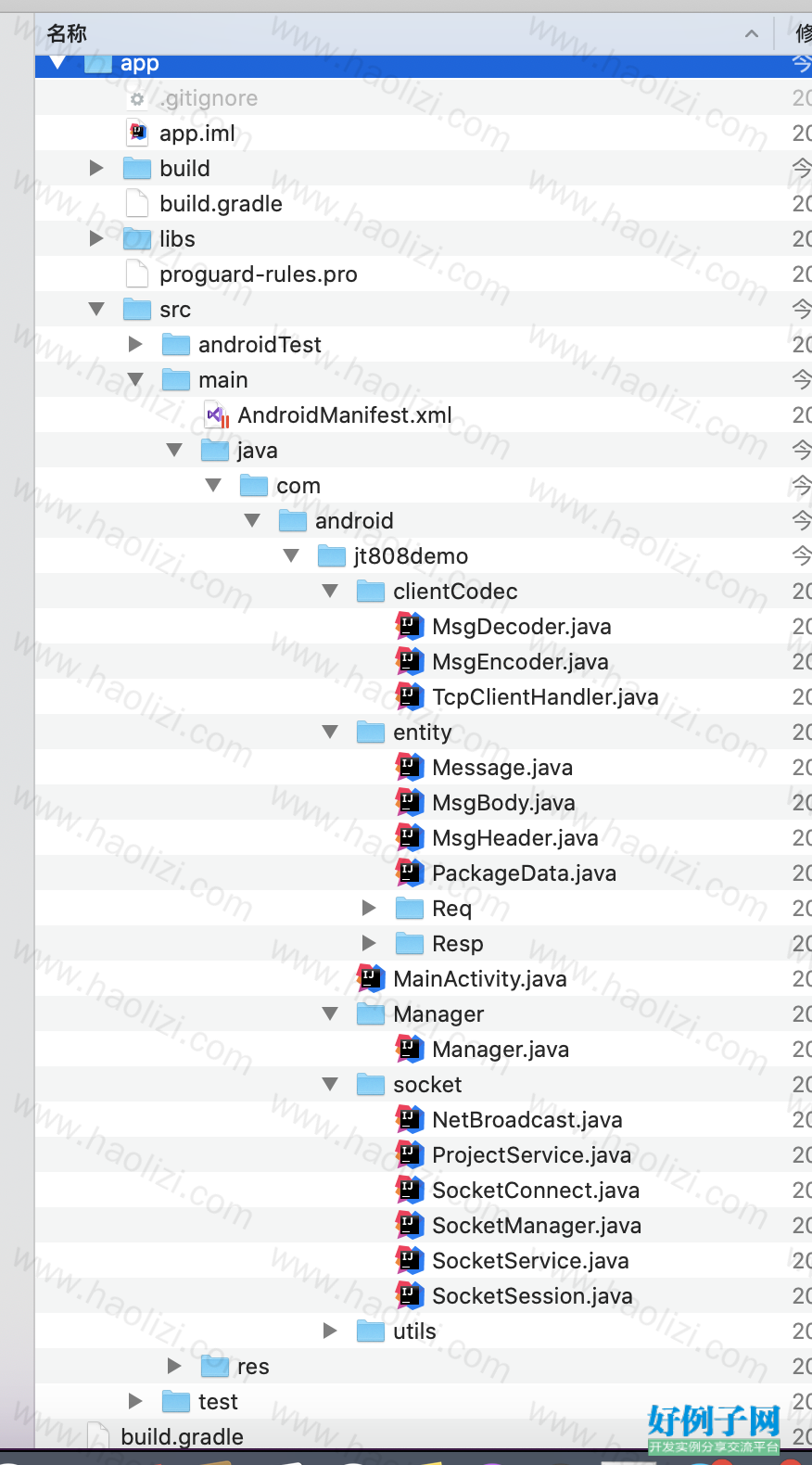The width and height of the screenshot is (812, 1465).
Task: Collapse the entity folder
Action: pyautogui.click(x=330, y=732)
